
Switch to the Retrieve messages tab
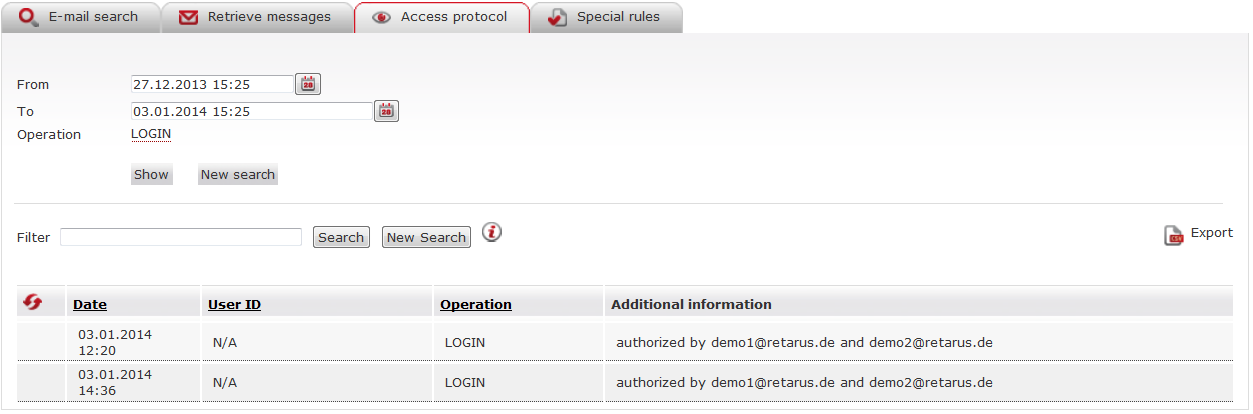[268, 17]
